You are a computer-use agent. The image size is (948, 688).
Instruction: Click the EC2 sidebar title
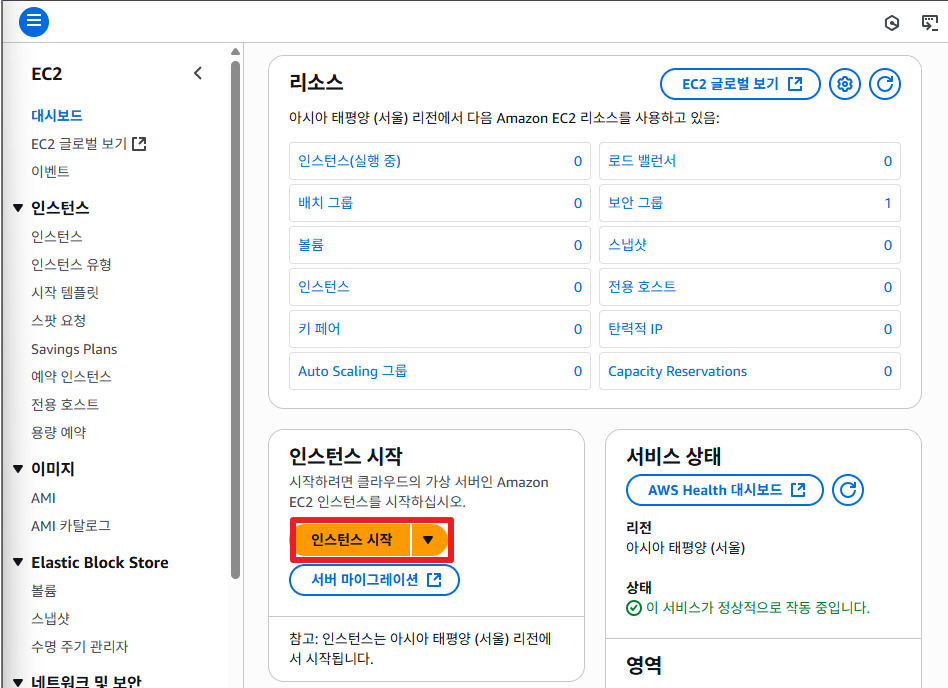pos(47,74)
